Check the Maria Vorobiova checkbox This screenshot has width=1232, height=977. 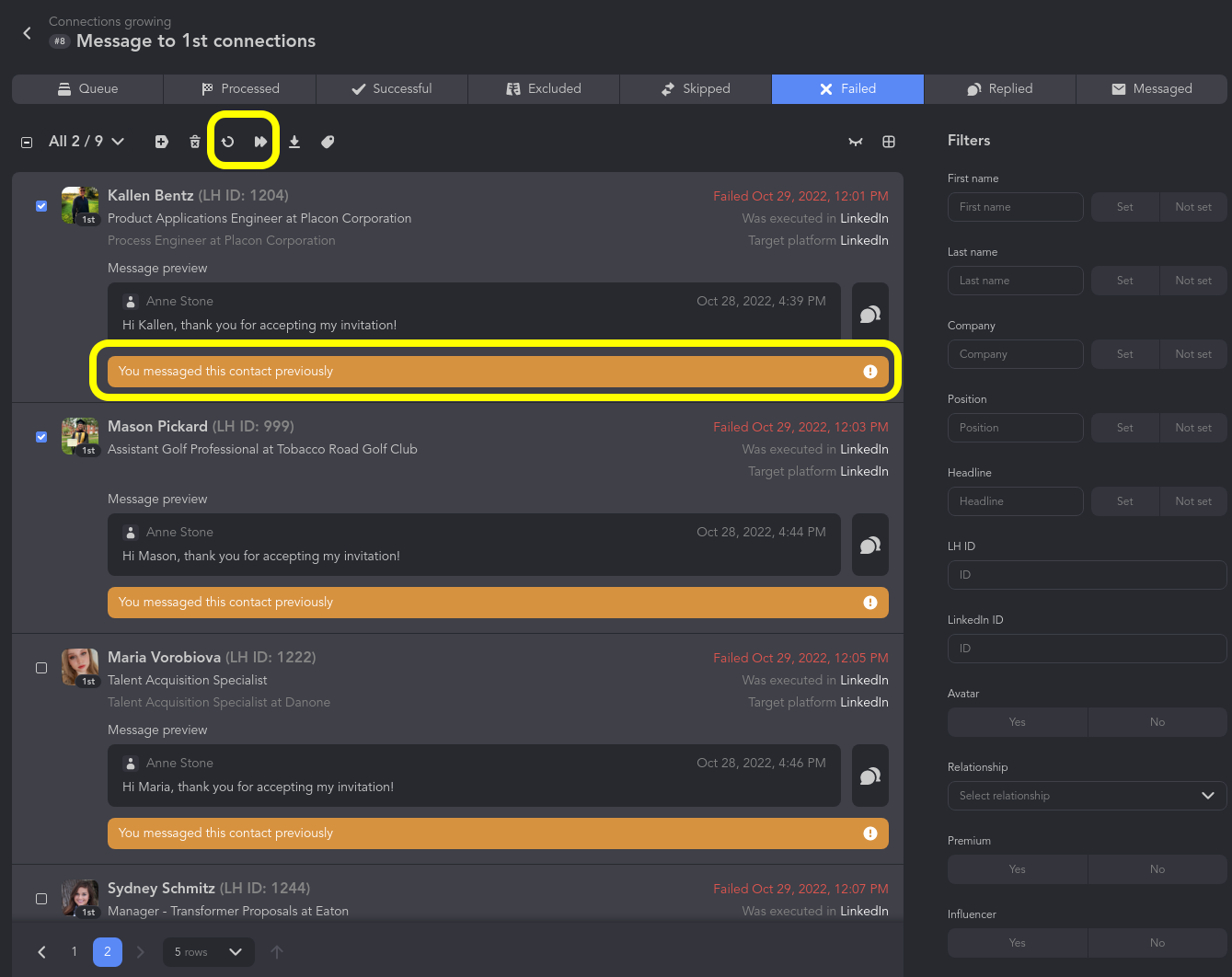41,668
